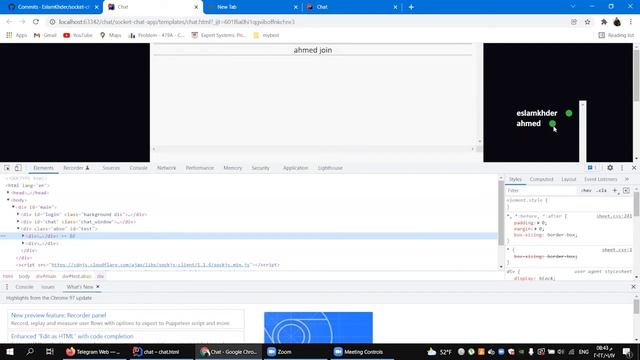Close the DevTools panel
This screenshot has height=360, width=640.
pyautogui.click(x=634, y=168)
